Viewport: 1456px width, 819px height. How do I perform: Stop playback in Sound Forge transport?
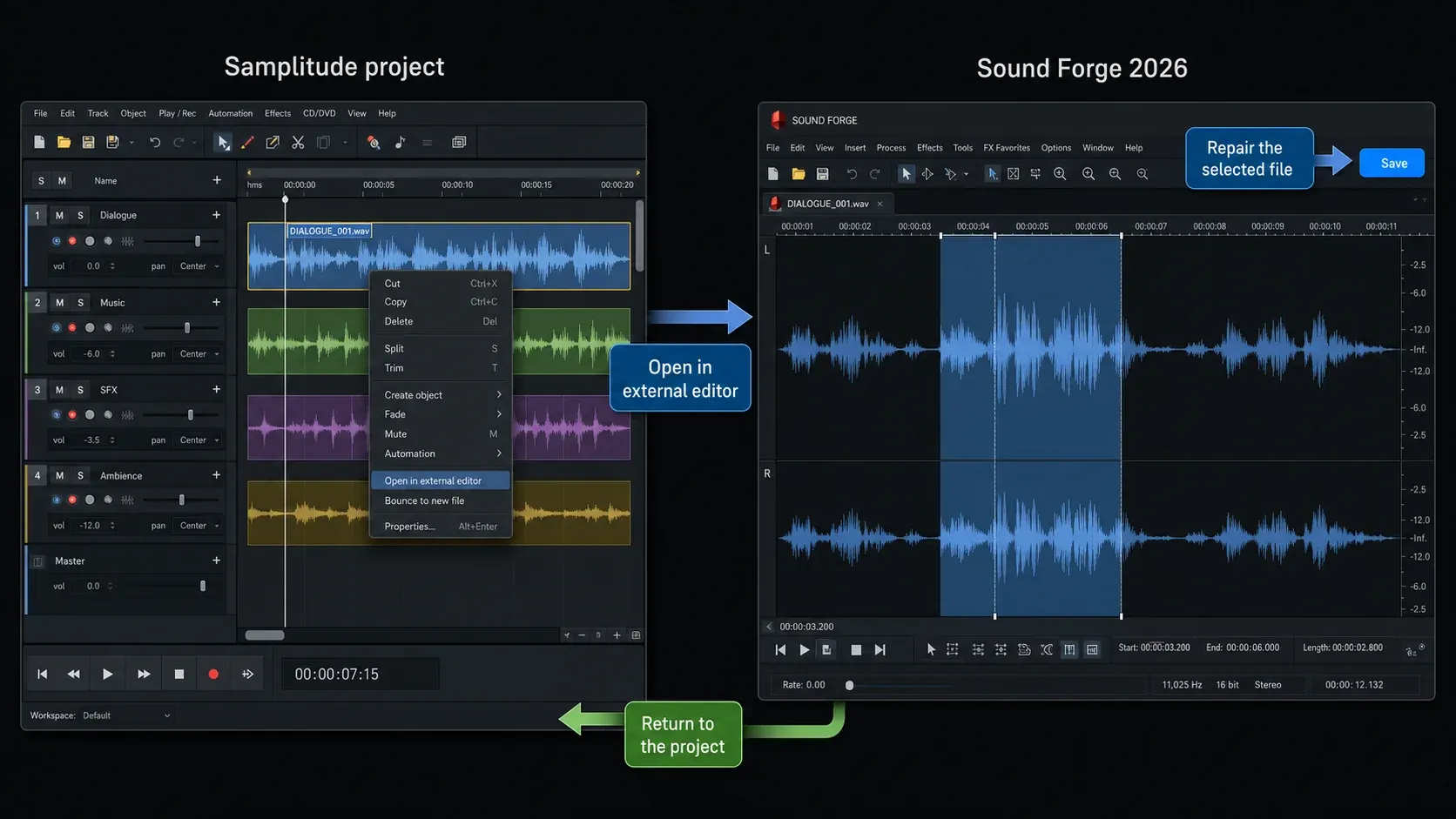(x=856, y=649)
